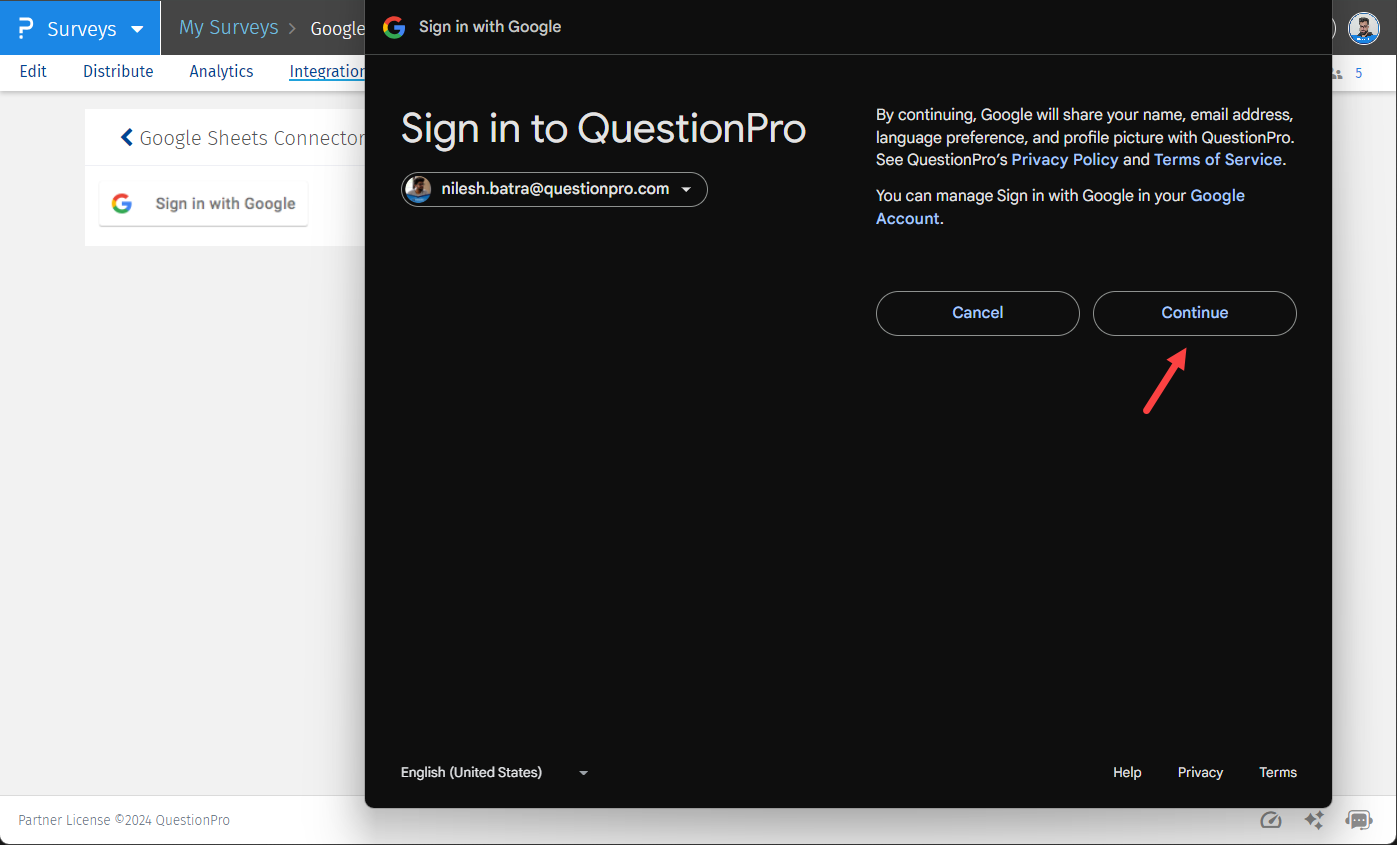This screenshot has width=1397, height=845.
Task: Click the Google Sheets Connector heading text
Action: tap(251, 138)
